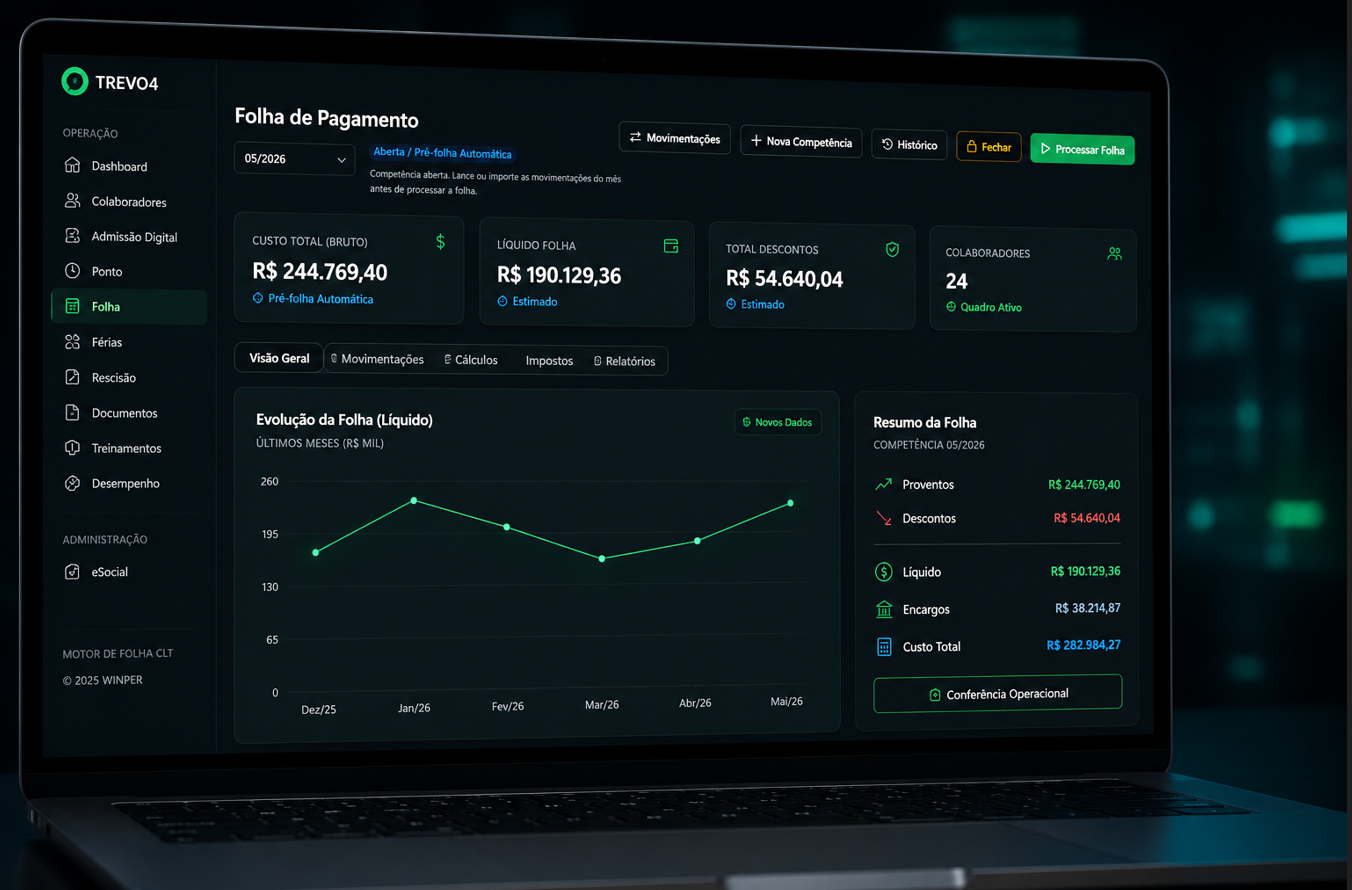Click the dollar icon on Custo Total card
1352x890 pixels.
[441, 242]
